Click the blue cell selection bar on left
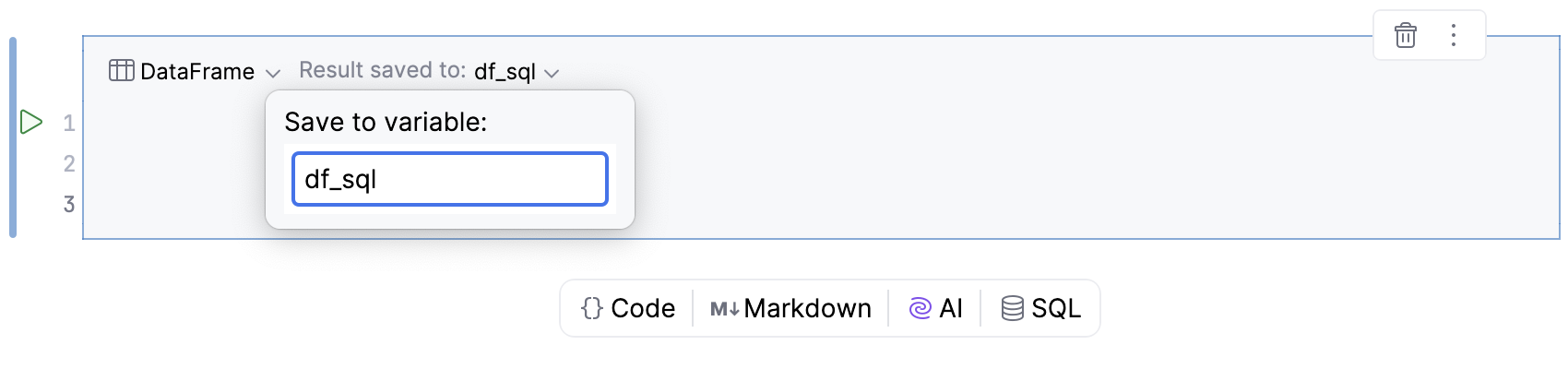This screenshot has height=369, width=1568. click(13, 137)
